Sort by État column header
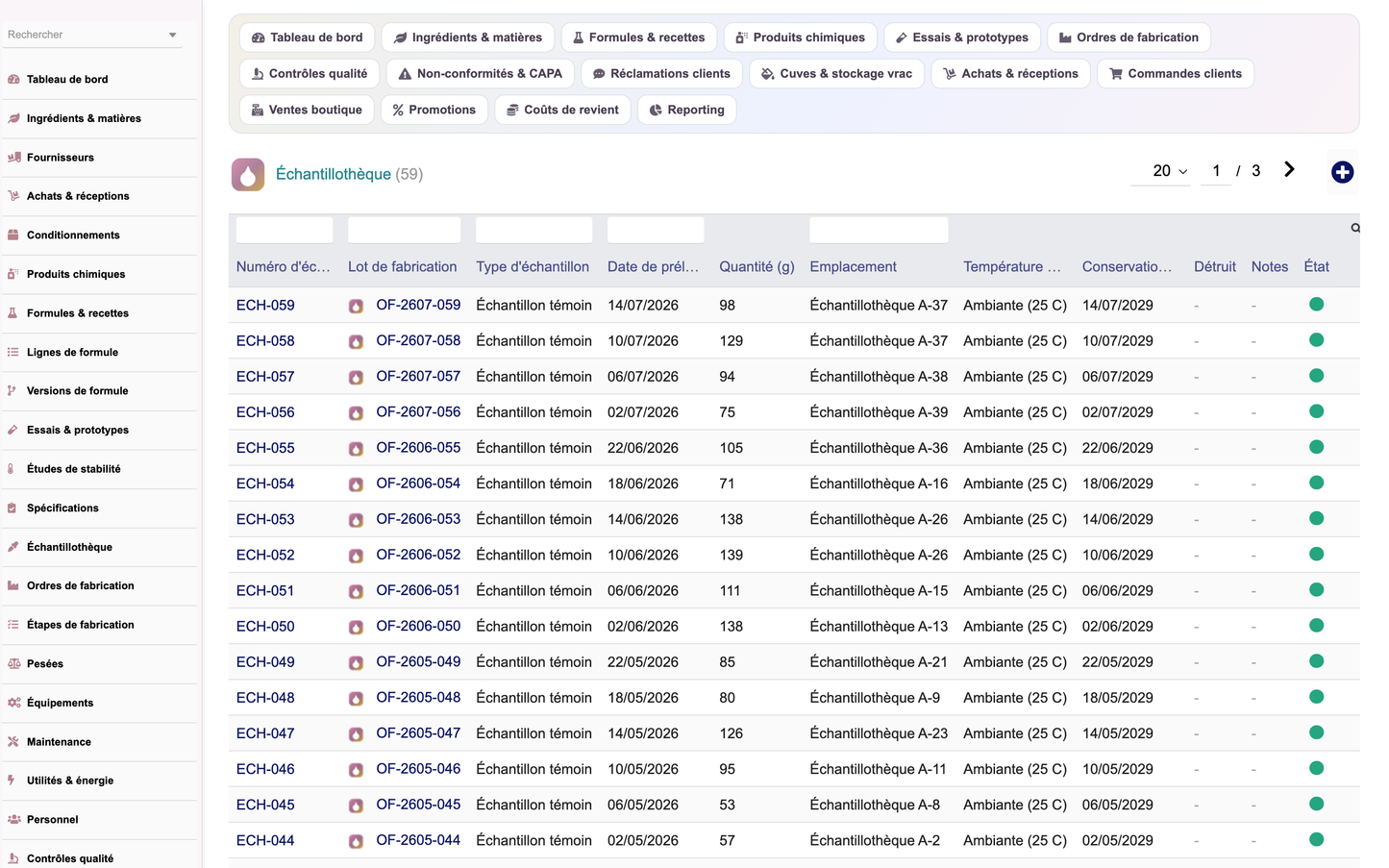This screenshot has width=1389, height=868. click(x=1316, y=267)
